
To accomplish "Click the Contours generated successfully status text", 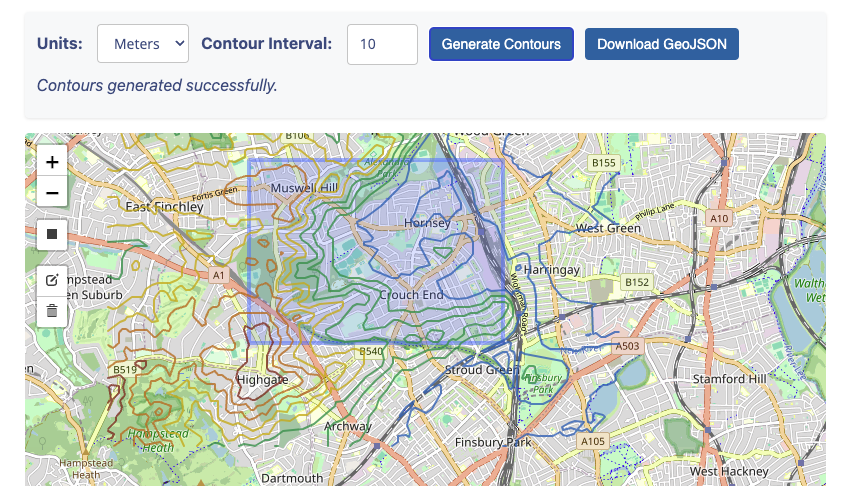I will tap(157, 85).
